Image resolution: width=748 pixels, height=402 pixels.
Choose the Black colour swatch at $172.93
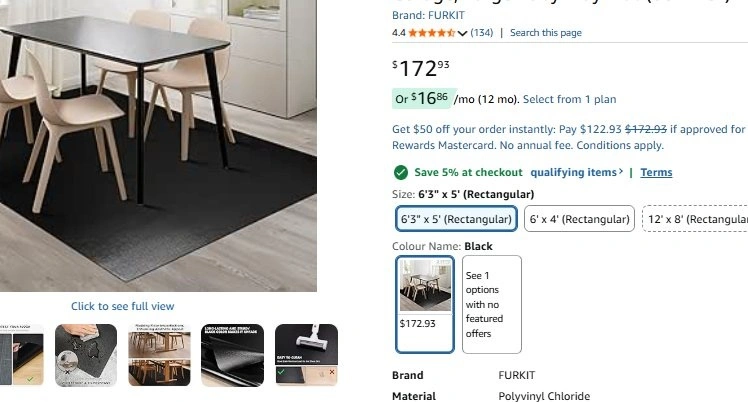coord(425,304)
